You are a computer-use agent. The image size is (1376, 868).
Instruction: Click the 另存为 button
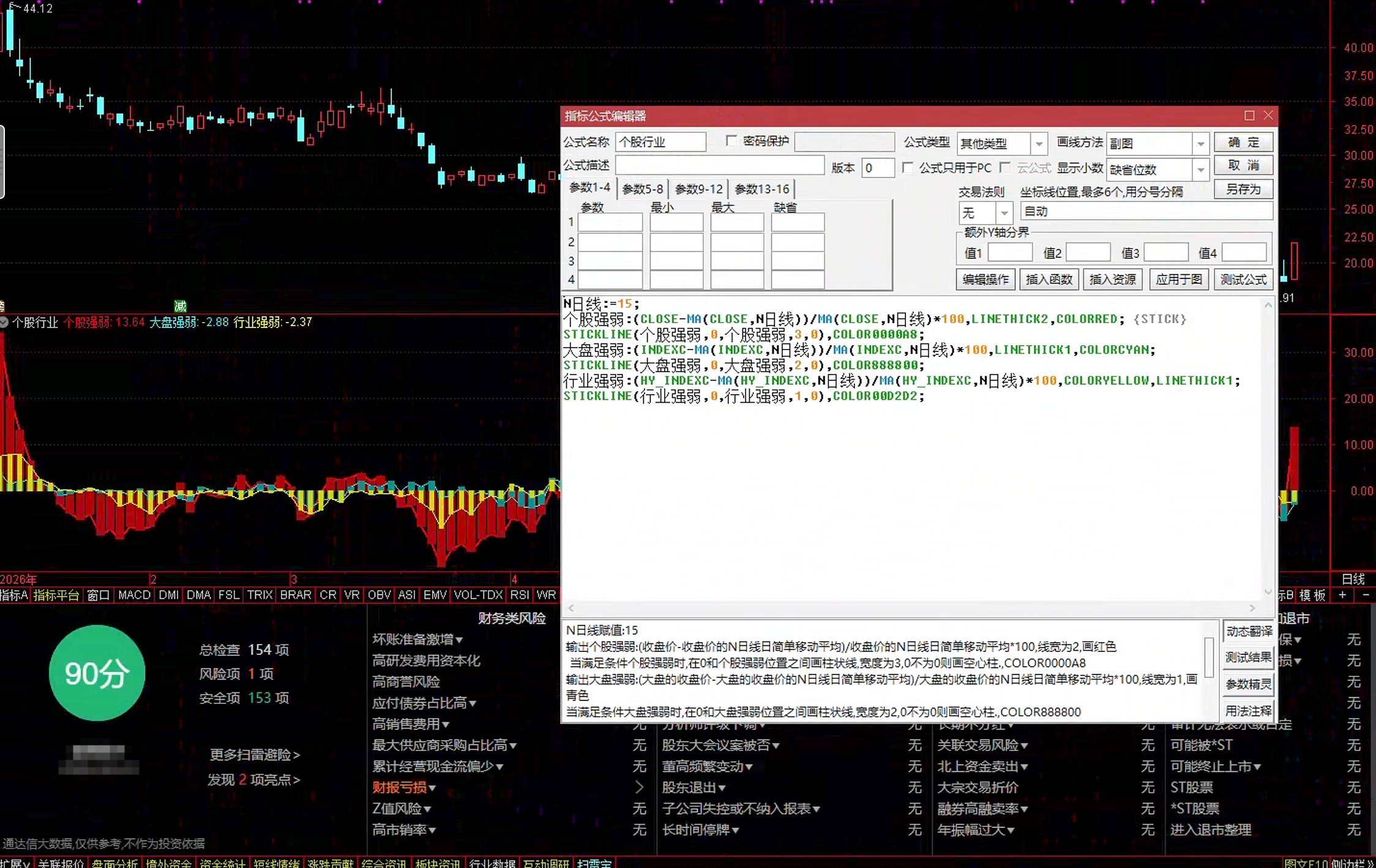[1243, 189]
